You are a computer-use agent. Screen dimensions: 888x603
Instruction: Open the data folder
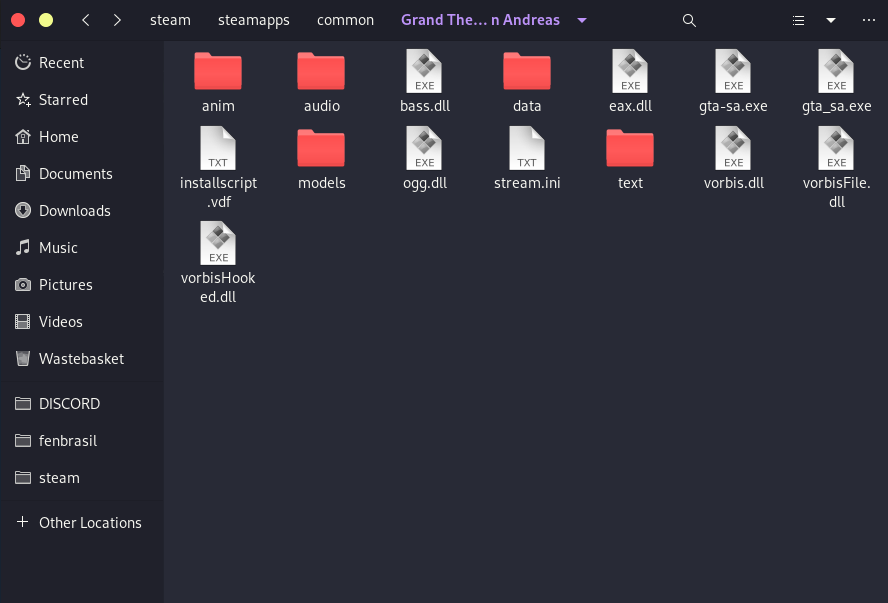pyautogui.click(x=527, y=71)
